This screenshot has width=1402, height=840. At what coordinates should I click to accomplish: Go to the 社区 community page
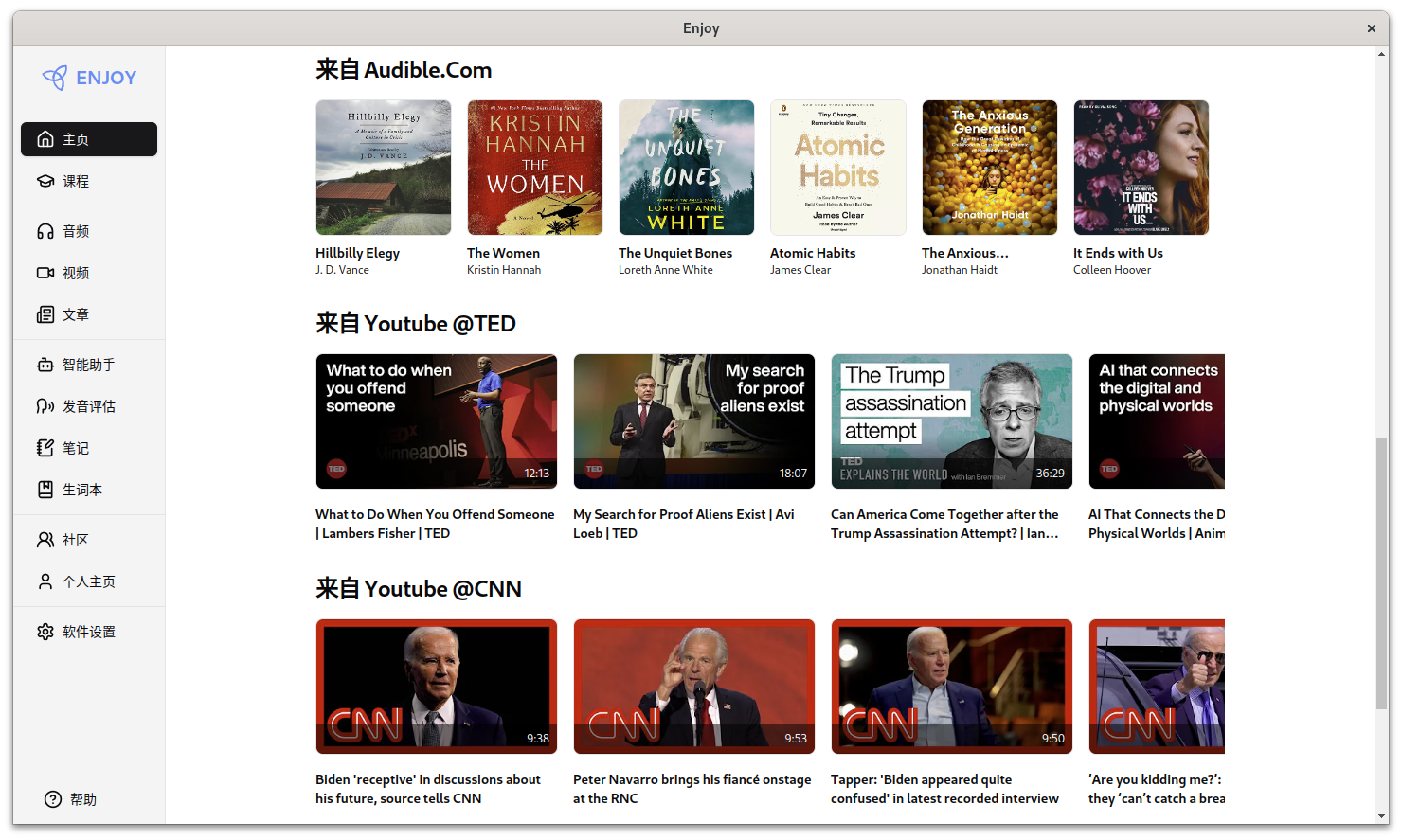[x=89, y=540]
